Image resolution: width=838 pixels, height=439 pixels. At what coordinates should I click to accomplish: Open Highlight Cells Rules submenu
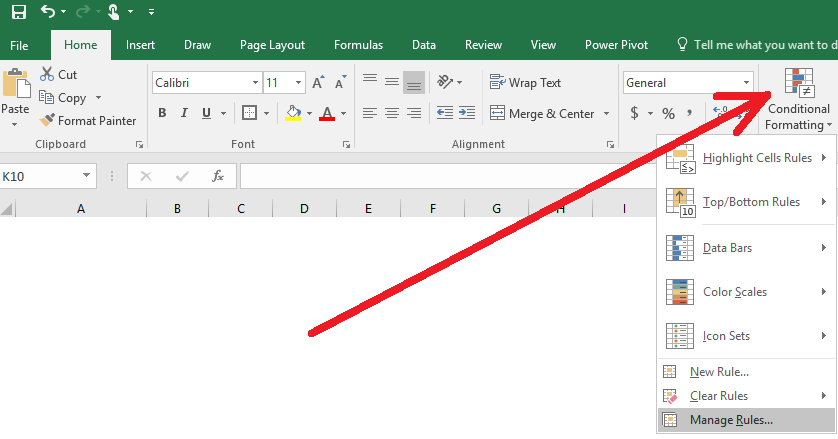pyautogui.click(x=746, y=158)
